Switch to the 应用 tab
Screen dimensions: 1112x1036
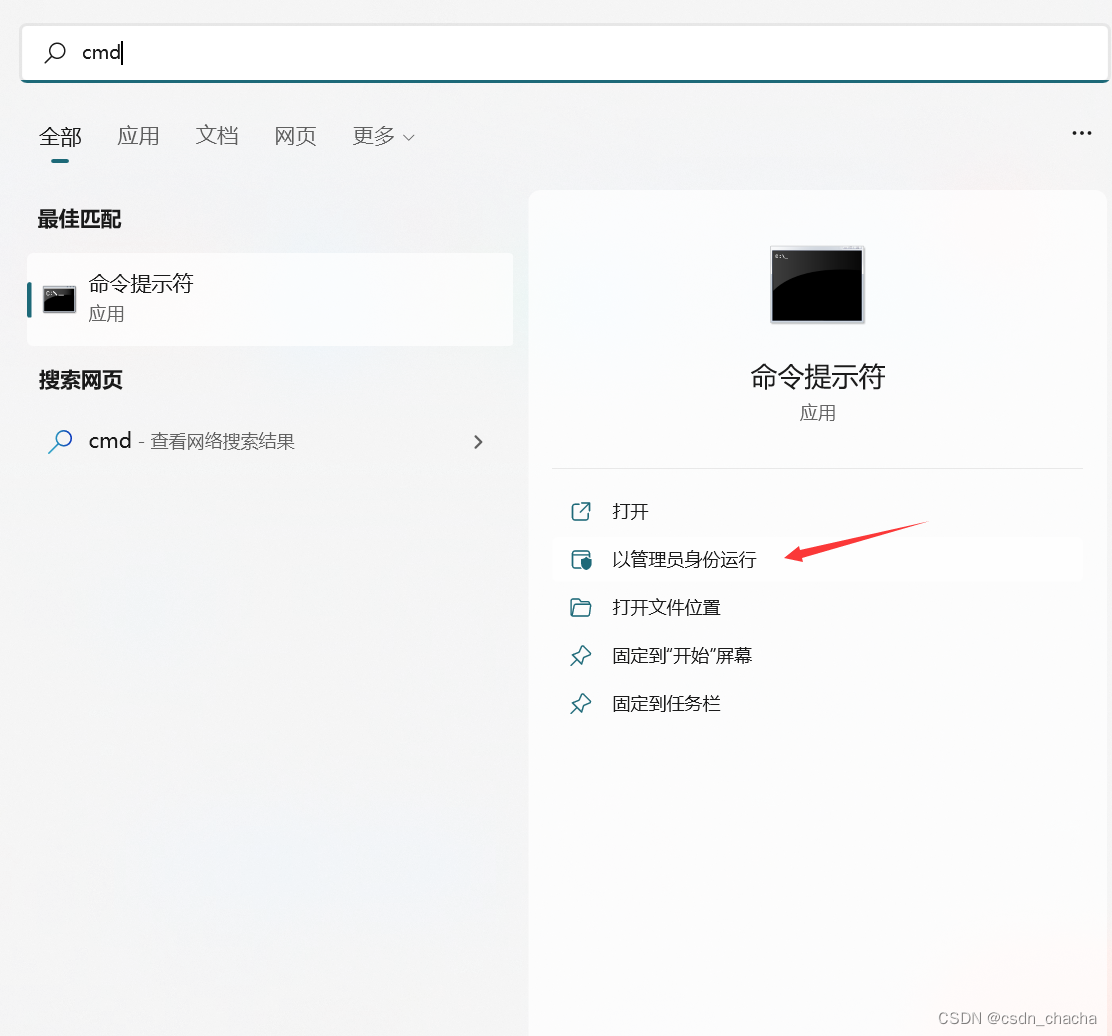[138, 135]
